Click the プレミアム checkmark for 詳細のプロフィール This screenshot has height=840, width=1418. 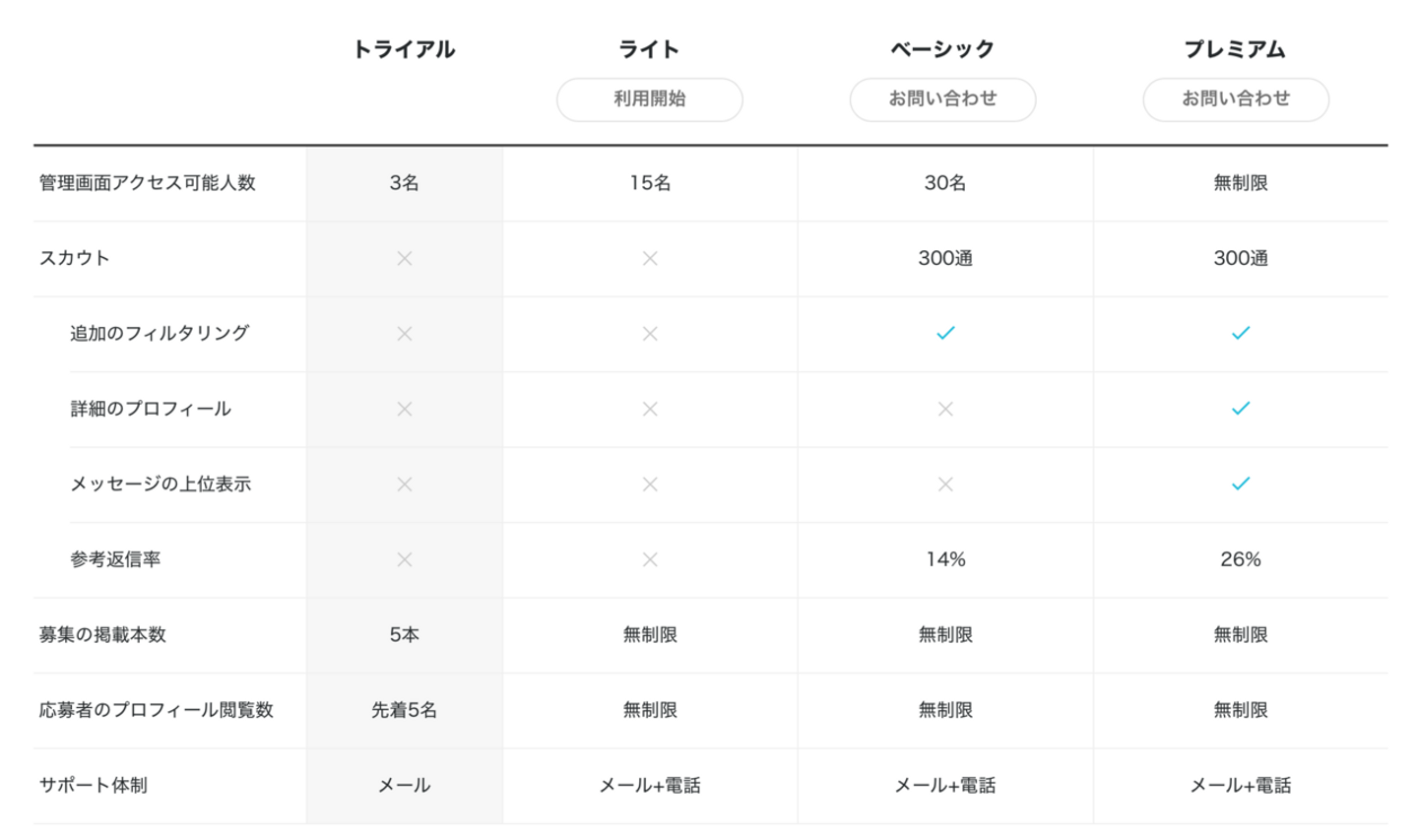pyautogui.click(x=1241, y=409)
